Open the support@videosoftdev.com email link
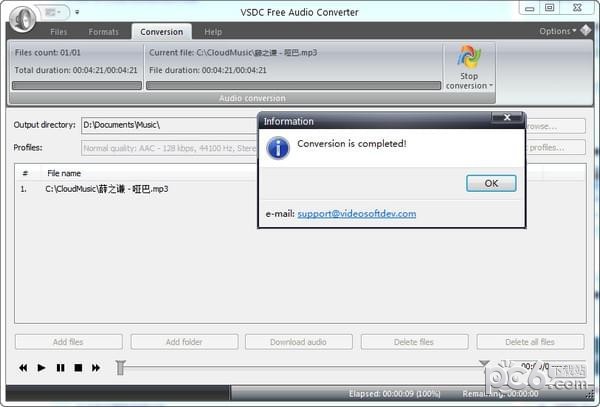 pos(357,213)
